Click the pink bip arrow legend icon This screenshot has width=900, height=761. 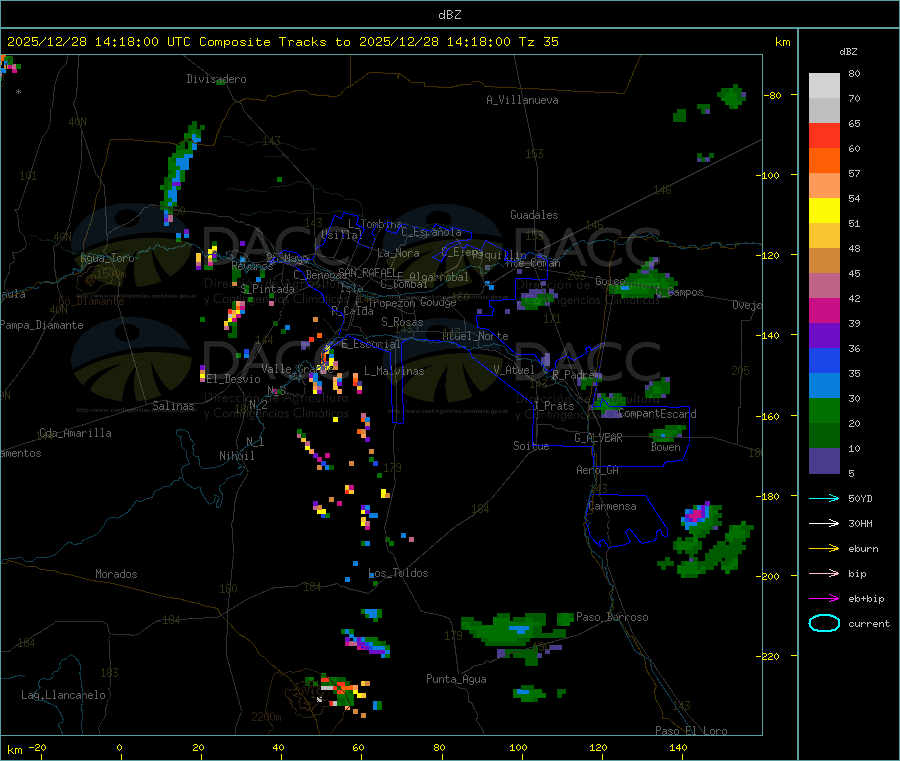tap(824, 573)
